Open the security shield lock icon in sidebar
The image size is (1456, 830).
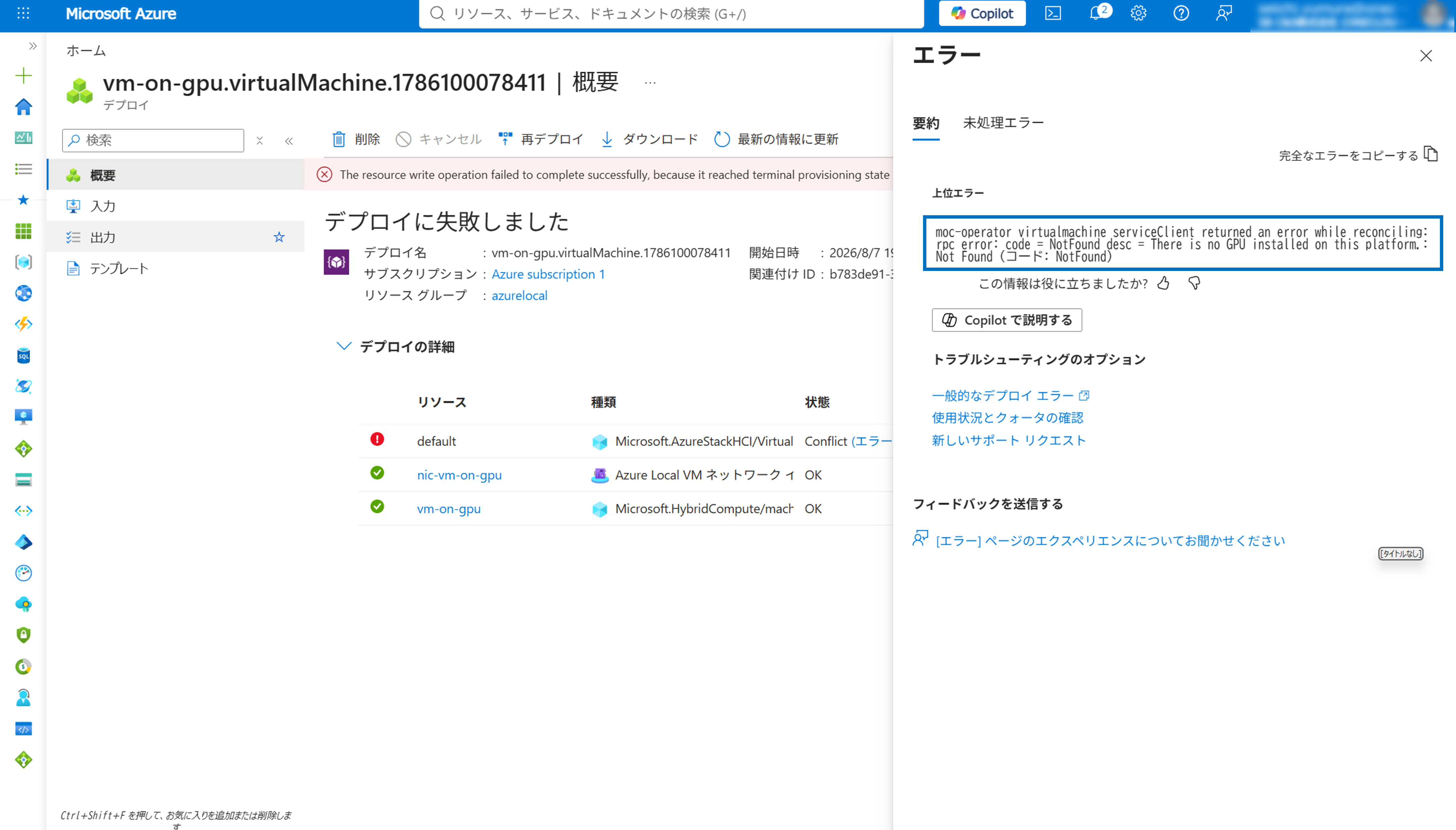pos(23,635)
